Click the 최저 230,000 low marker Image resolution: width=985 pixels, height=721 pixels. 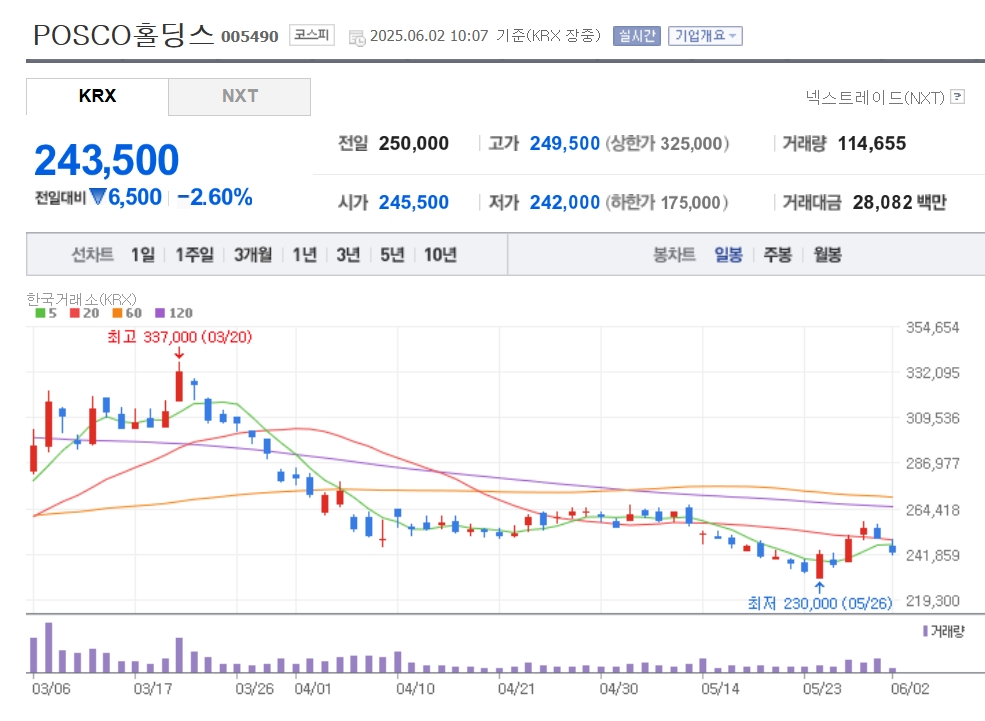[820, 603]
